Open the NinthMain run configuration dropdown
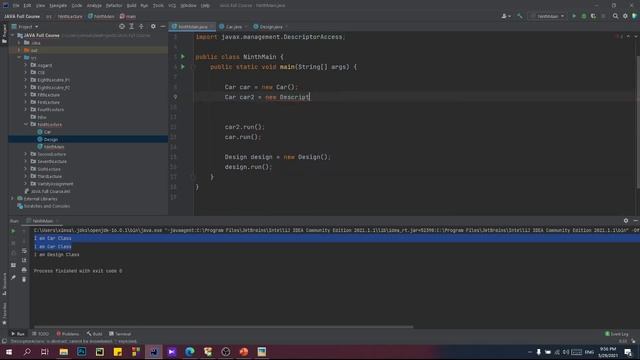 (548, 16)
